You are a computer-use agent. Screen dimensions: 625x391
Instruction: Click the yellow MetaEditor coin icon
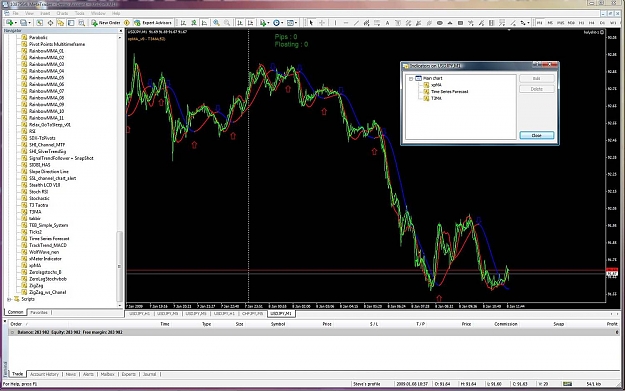coord(127,23)
